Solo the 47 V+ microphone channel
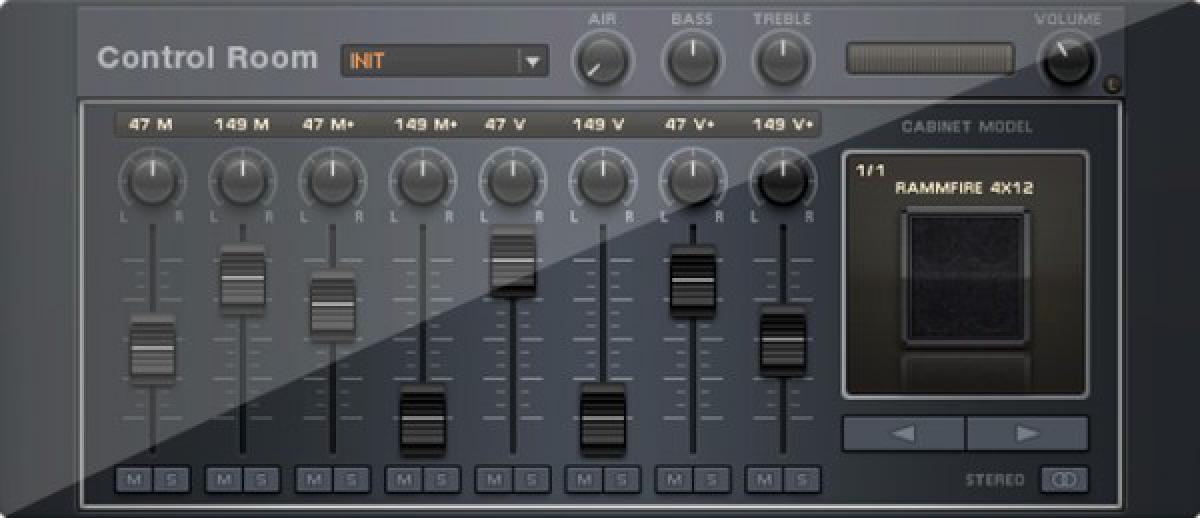The image size is (1200, 518). (x=710, y=480)
